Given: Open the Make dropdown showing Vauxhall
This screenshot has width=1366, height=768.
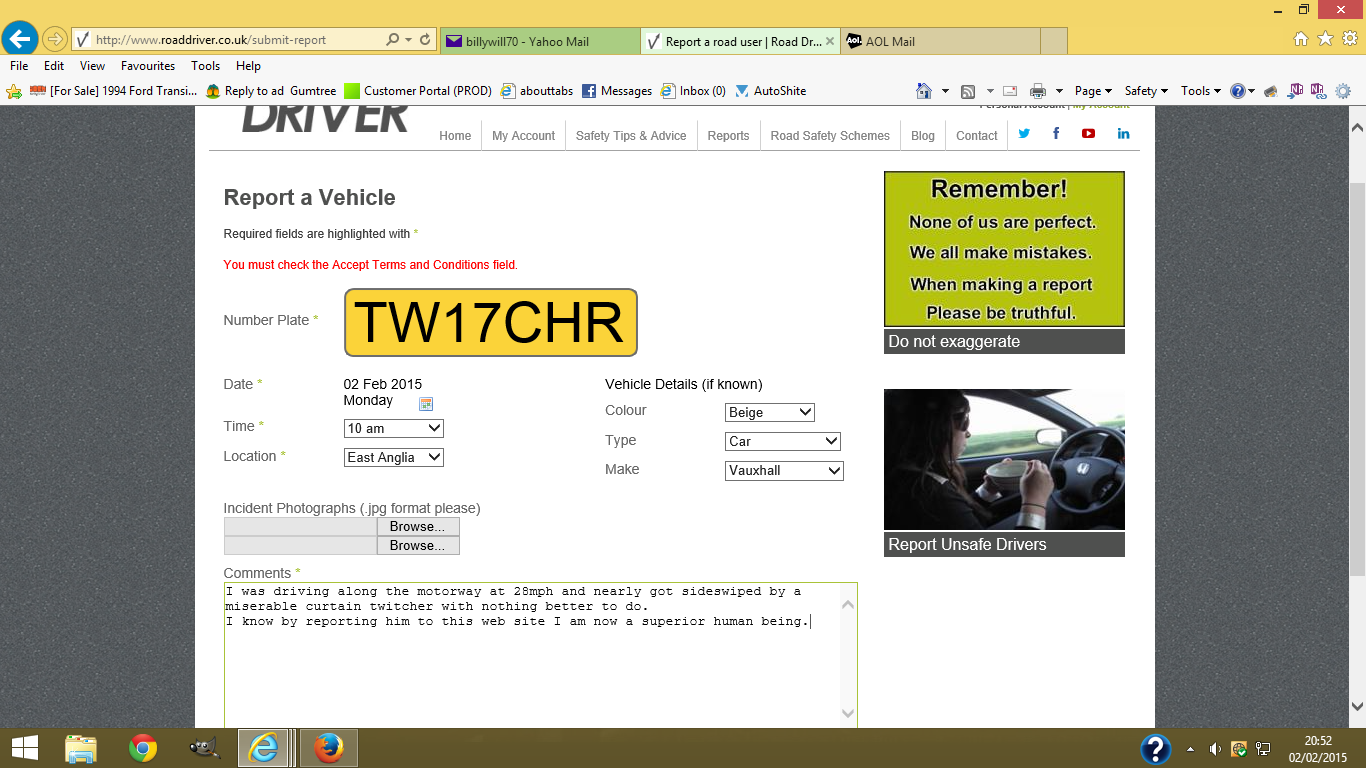Looking at the screenshot, I should 785,470.
